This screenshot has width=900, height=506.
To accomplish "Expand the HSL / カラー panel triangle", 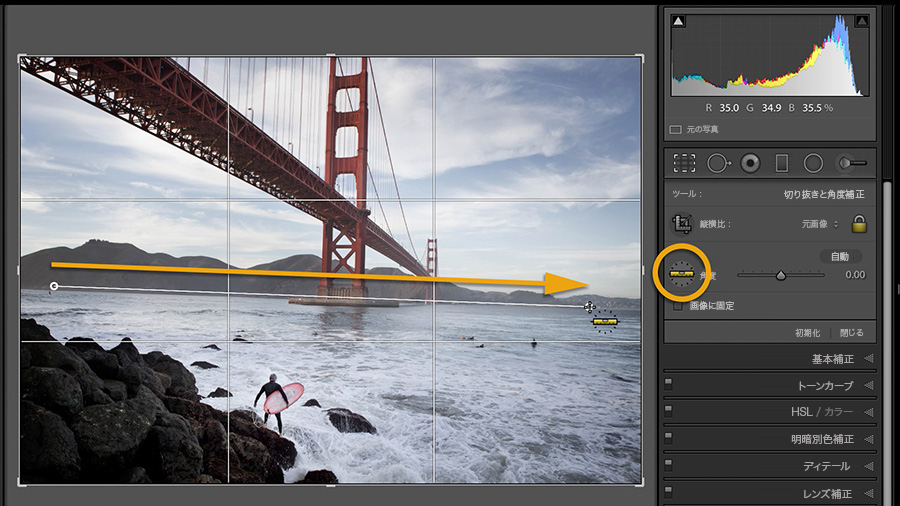I will tap(868, 412).
